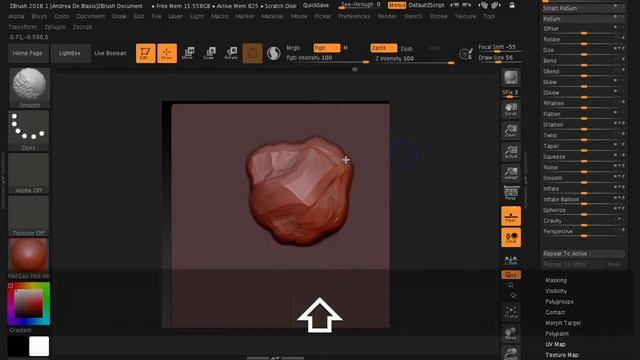The image size is (640, 360).
Task: Click the Frame mesh icon
Action: click(511, 312)
